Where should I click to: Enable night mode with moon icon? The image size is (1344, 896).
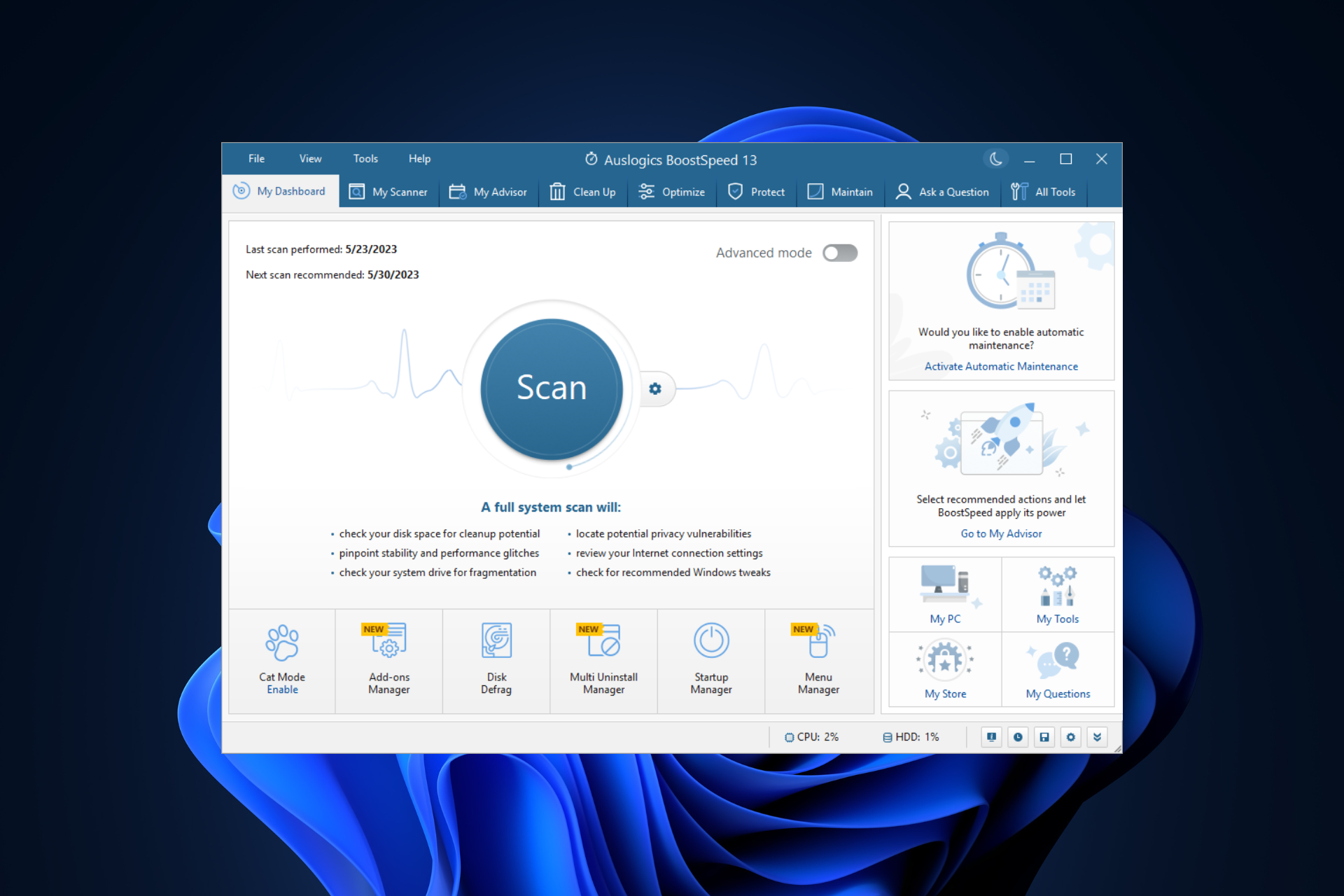tap(996, 159)
